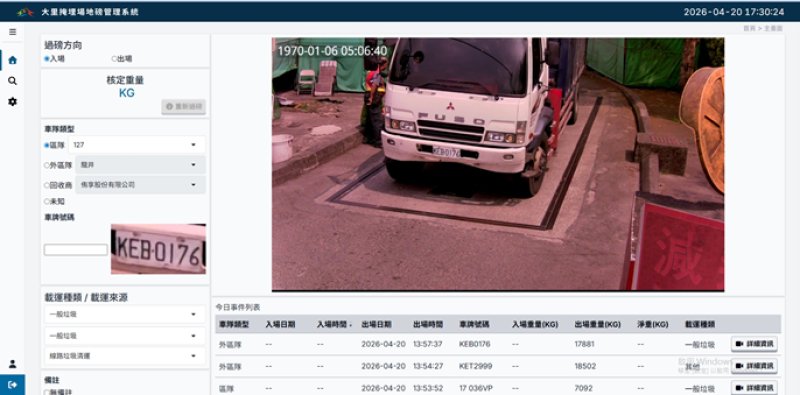
Task: Click the 13:53:52 exit time cell
Action: [x=429, y=388]
